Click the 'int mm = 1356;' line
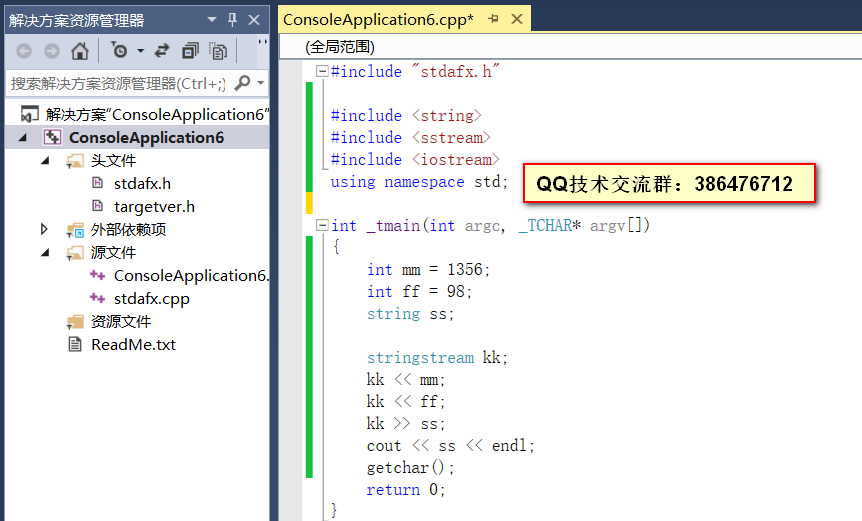The height and width of the screenshot is (521, 862). tap(428, 269)
